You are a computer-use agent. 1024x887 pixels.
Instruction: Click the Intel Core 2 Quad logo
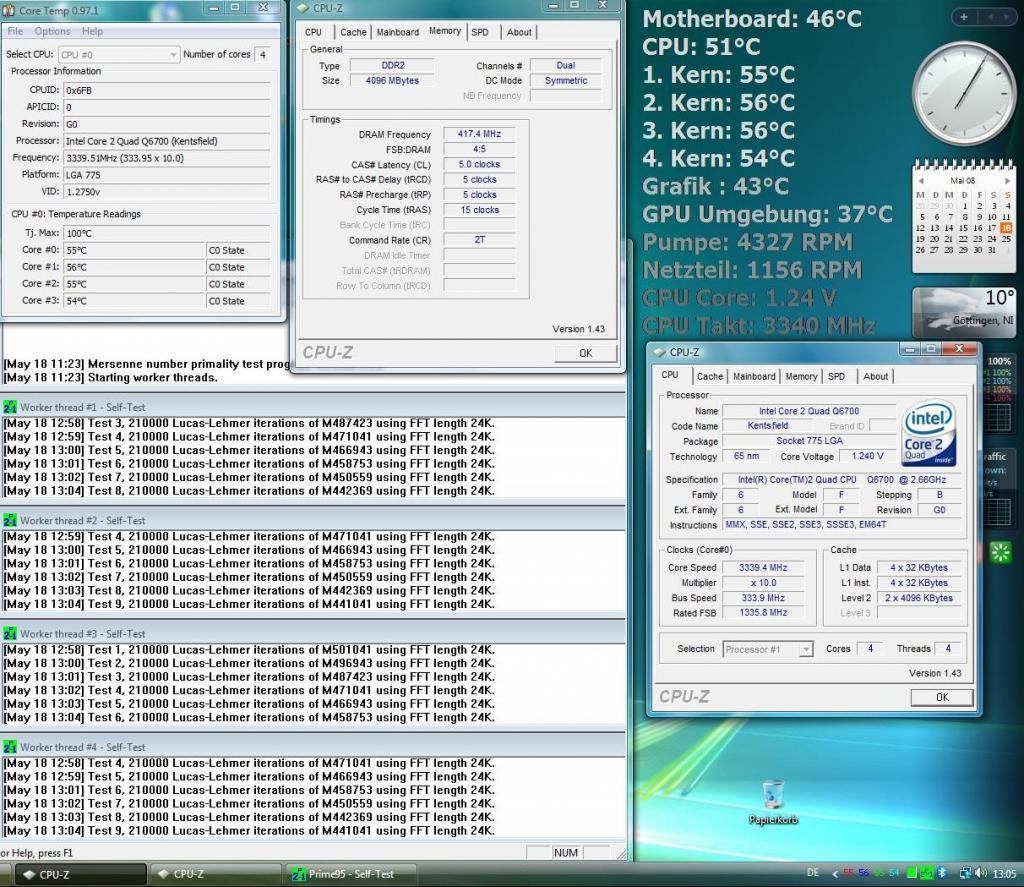[x=928, y=433]
